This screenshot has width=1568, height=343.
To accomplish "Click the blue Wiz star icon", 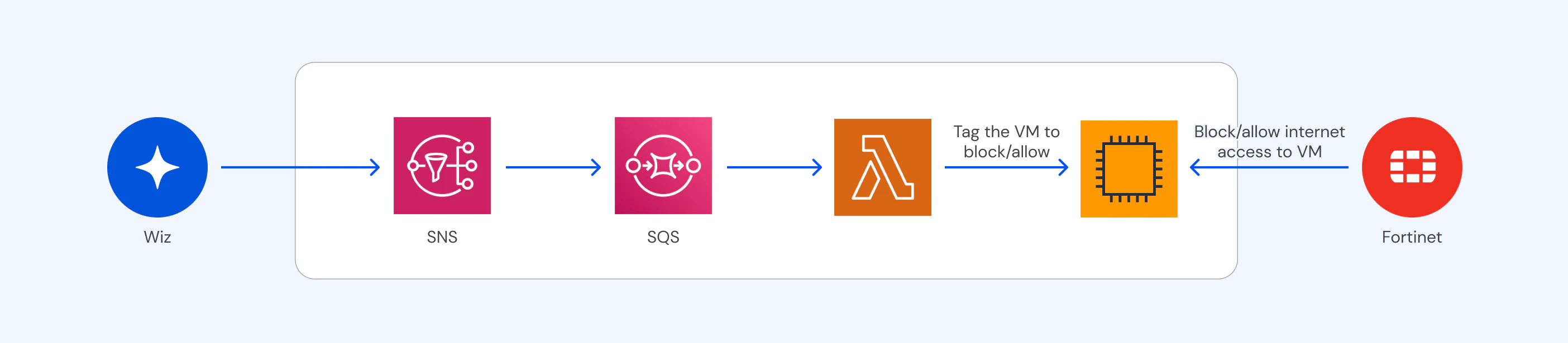I will [157, 167].
